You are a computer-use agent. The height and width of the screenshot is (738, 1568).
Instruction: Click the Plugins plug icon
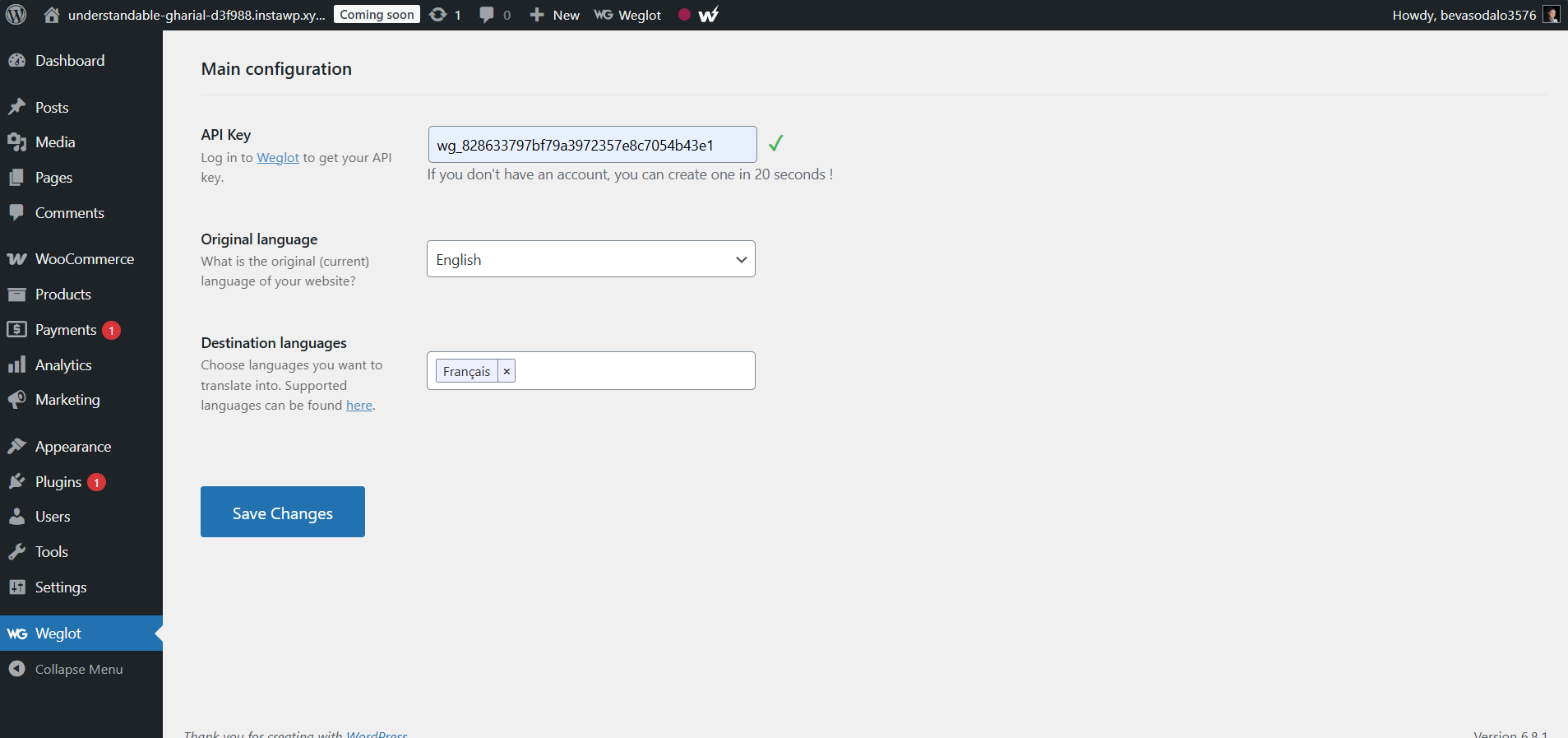click(x=16, y=481)
